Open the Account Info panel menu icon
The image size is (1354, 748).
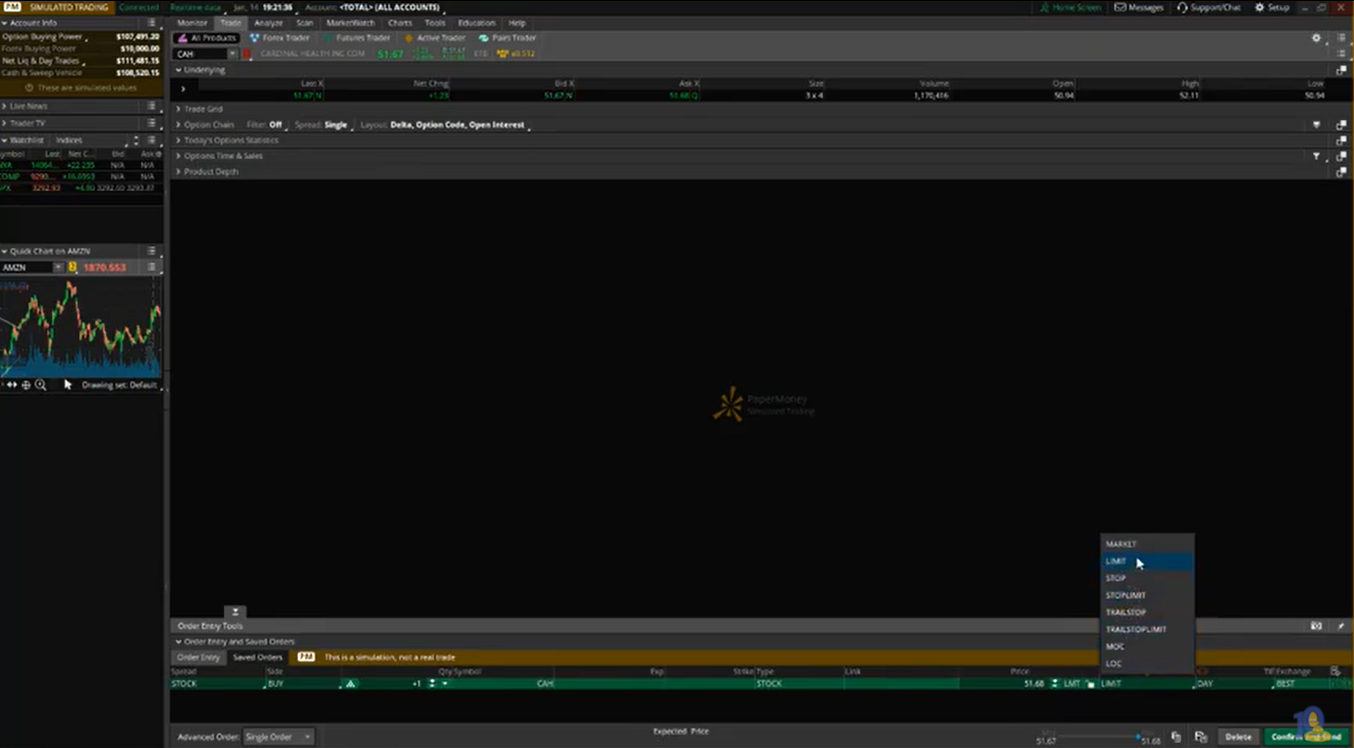coord(152,22)
